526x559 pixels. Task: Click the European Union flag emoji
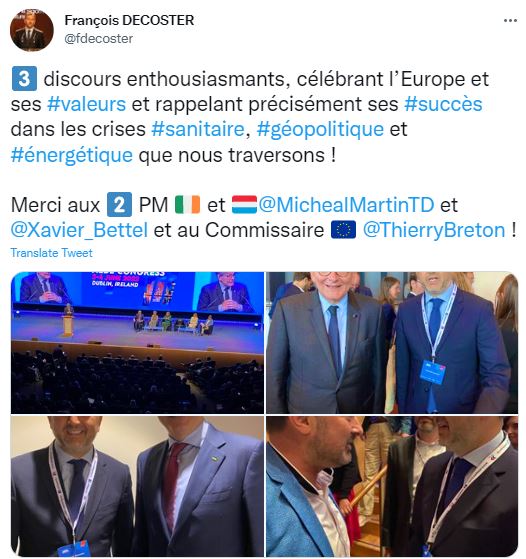tap(343, 230)
